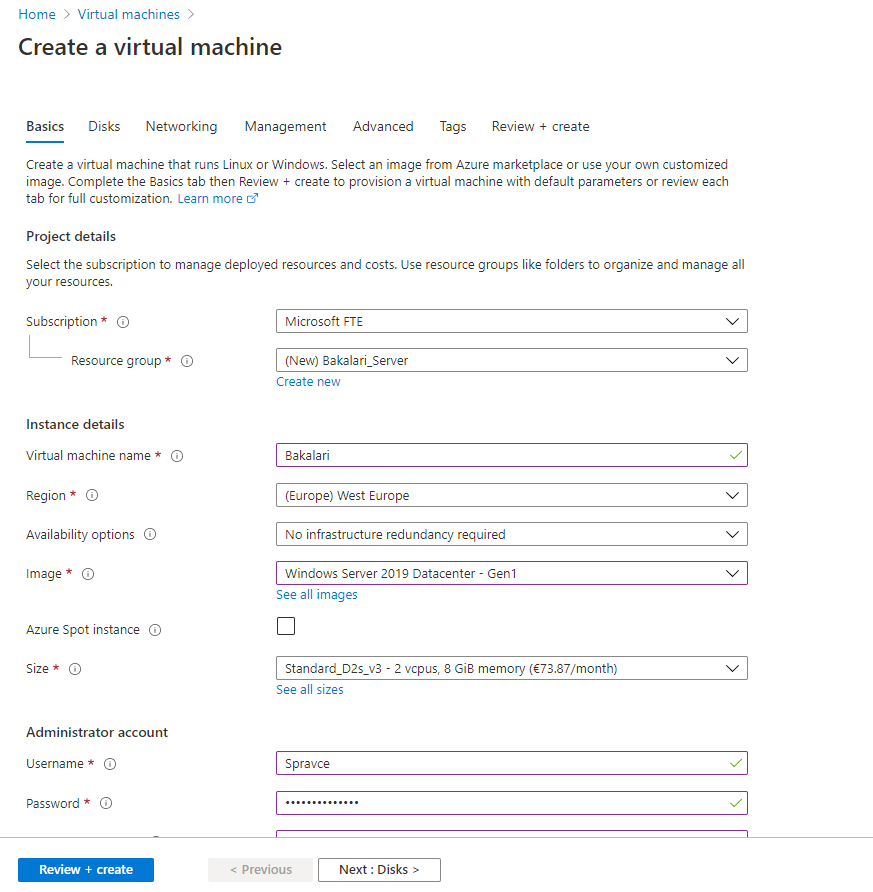Switch to the Networking tab
Image resolution: width=873 pixels, height=892 pixels.
tap(181, 126)
